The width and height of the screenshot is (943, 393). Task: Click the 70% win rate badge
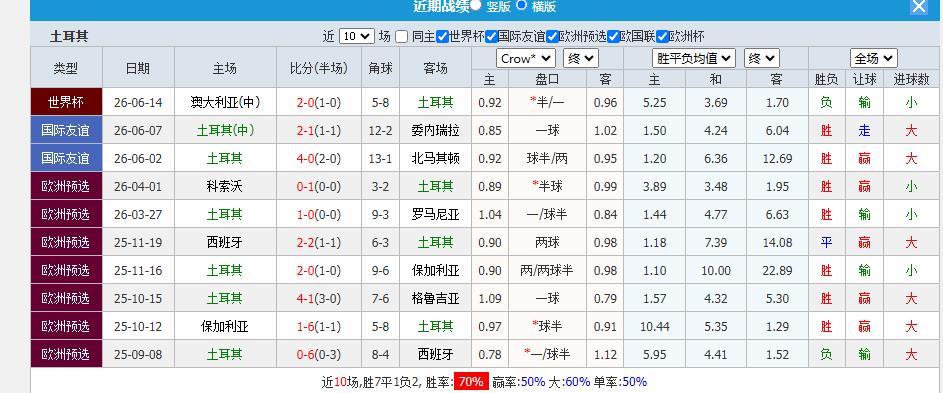(x=471, y=382)
